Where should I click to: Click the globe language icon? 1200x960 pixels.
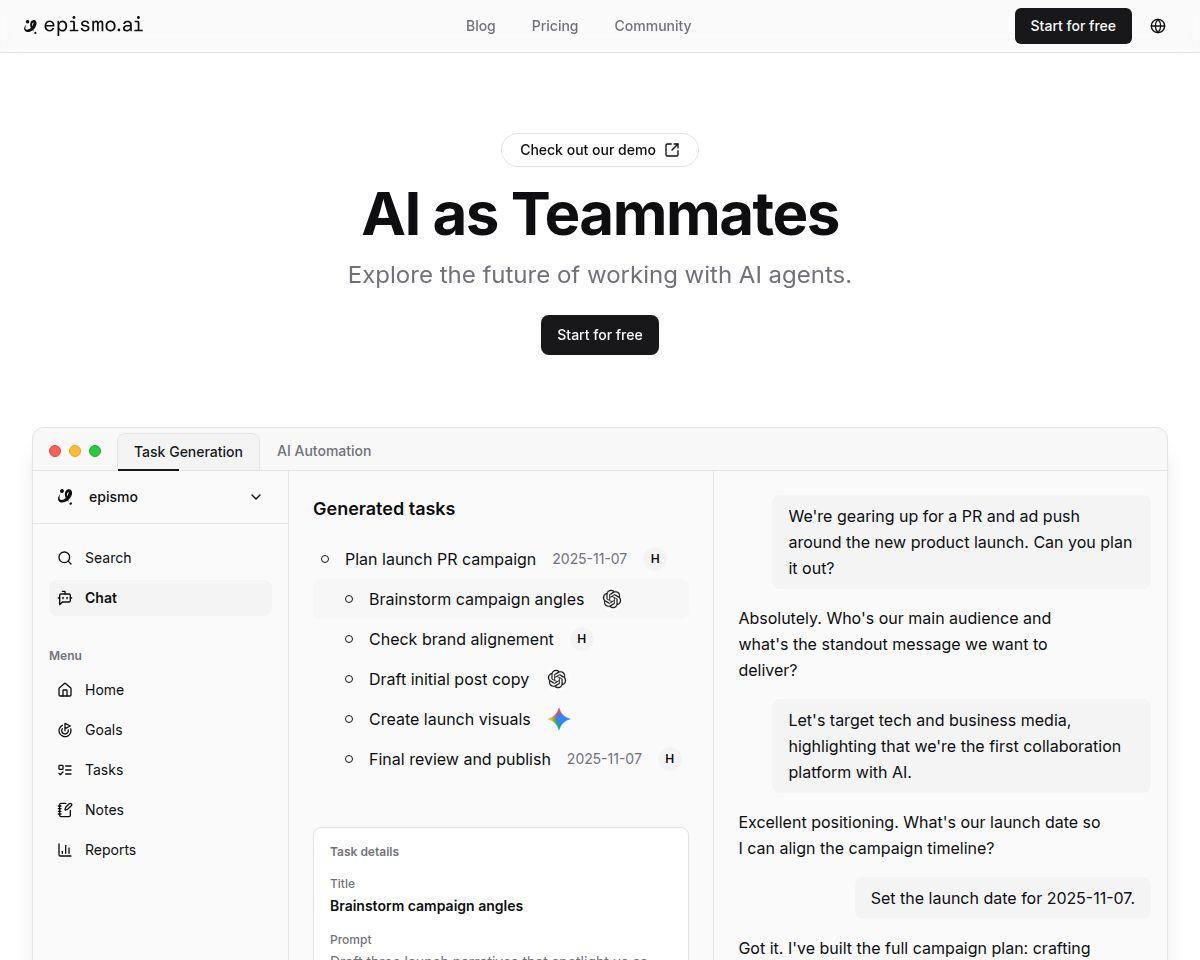(1158, 26)
